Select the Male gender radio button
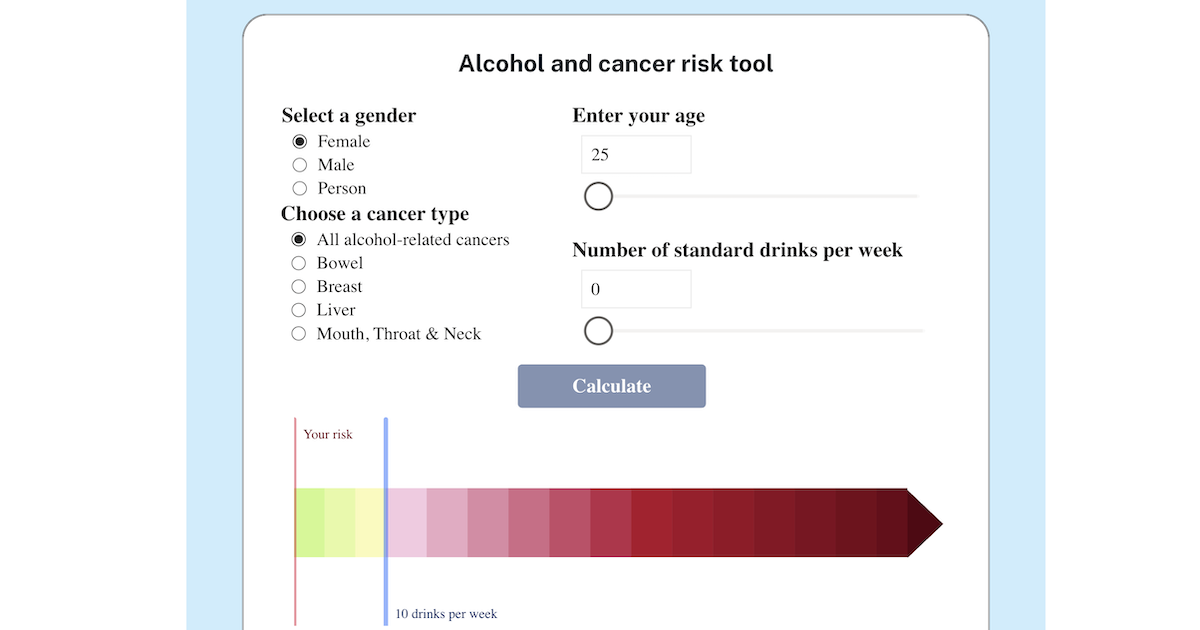 click(x=300, y=164)
